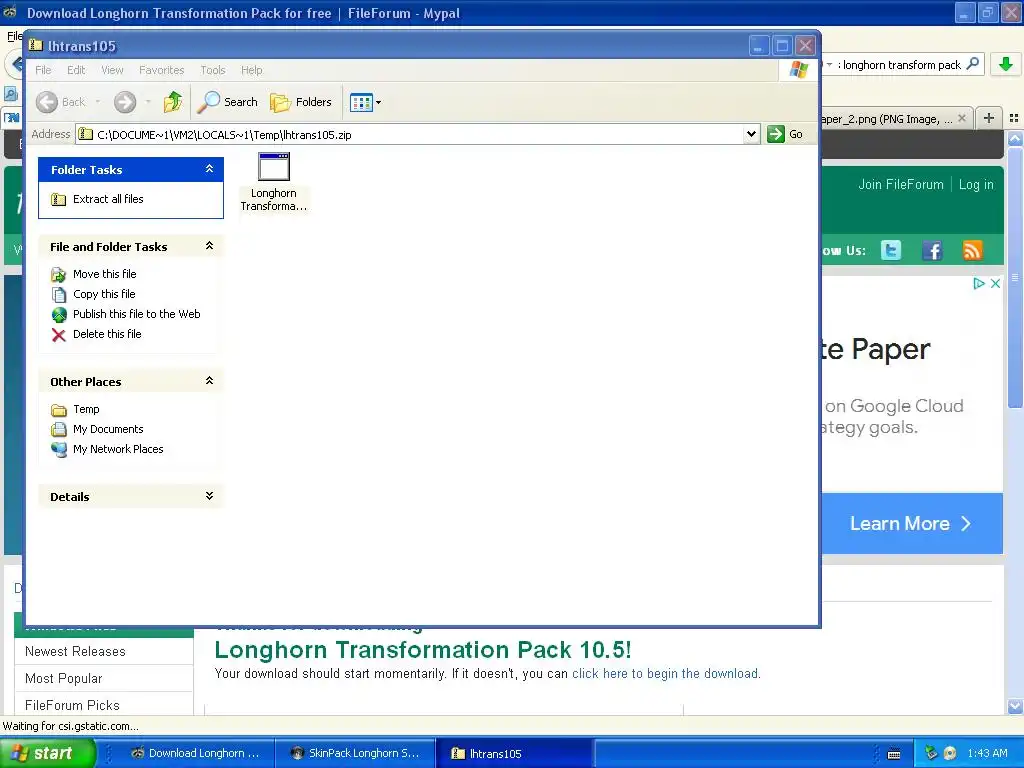Click the Go button beside address

pyautogui.click(x=785, y=134)
